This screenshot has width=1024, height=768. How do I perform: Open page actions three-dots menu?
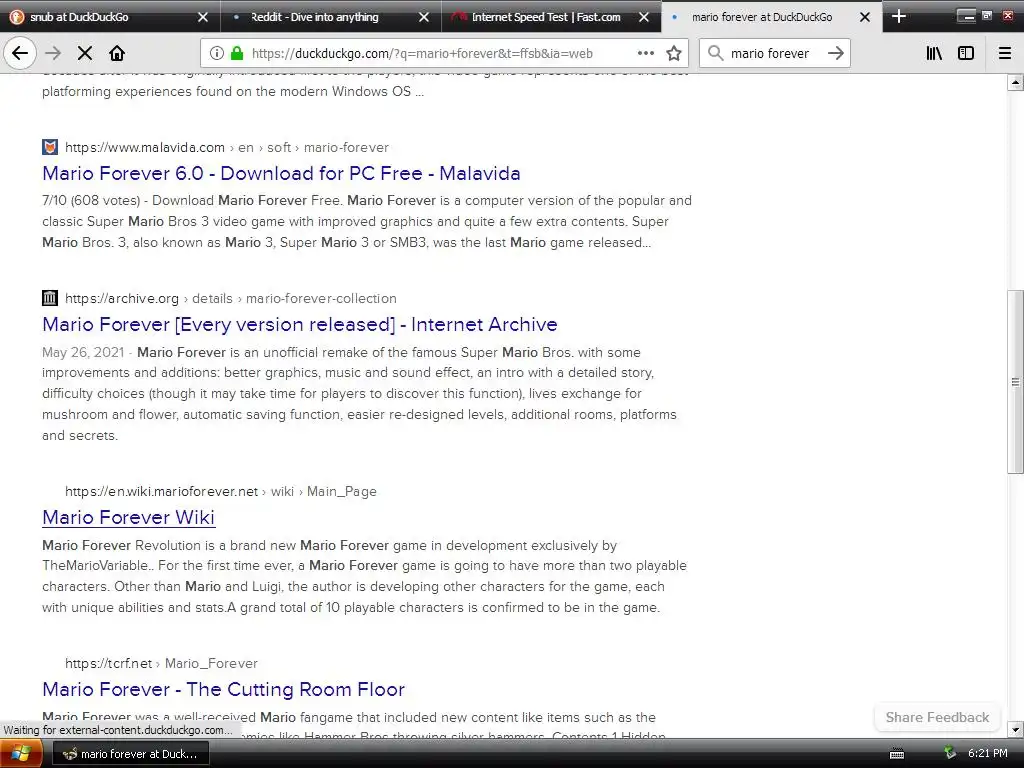[645, 54]
